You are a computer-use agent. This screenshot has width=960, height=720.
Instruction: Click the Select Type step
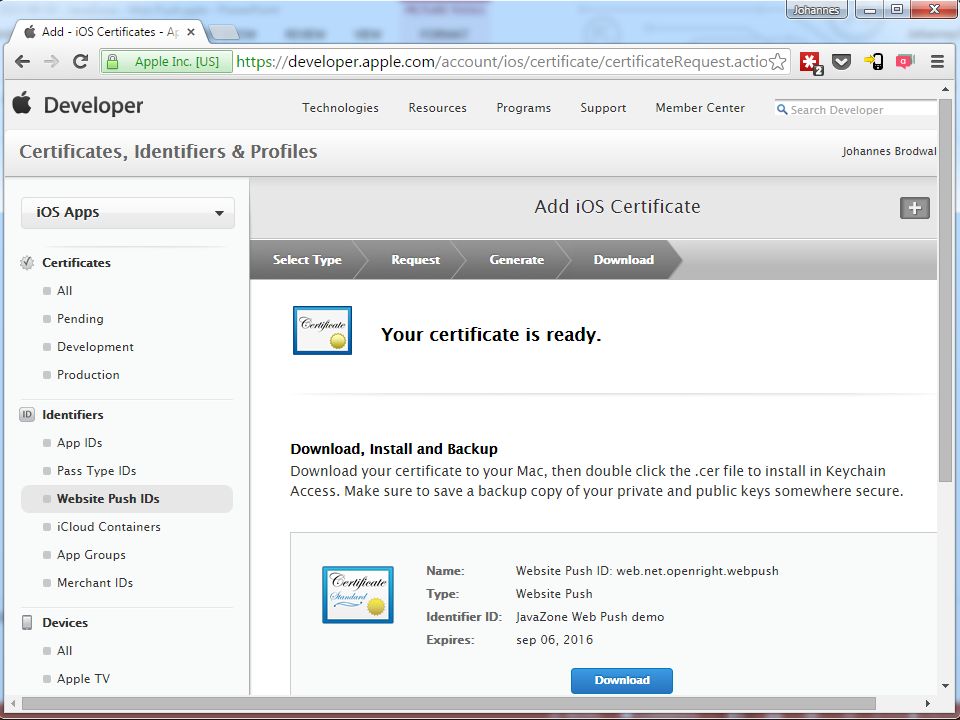tap(307, 260)
